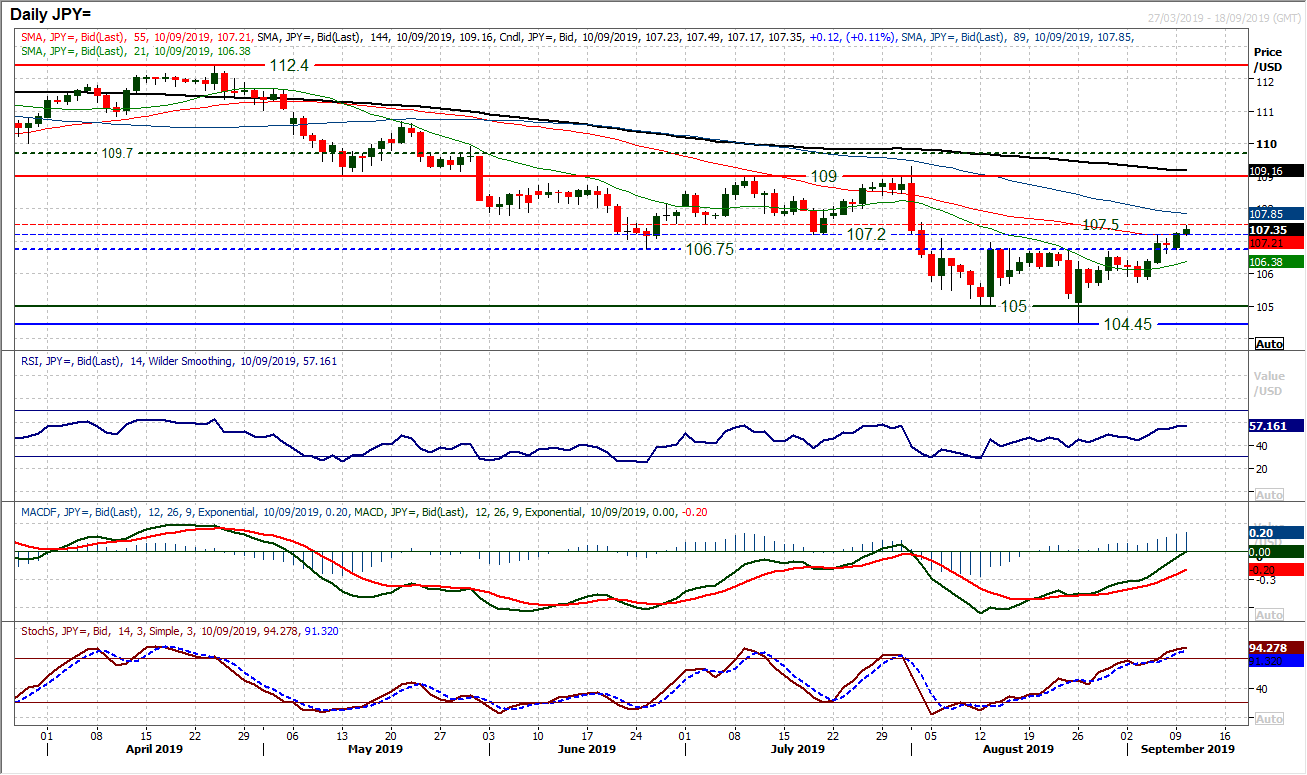The image size is (1307, 775).
Task: Click the 107.21 red price tag
Action: (x=1276, y=243)
